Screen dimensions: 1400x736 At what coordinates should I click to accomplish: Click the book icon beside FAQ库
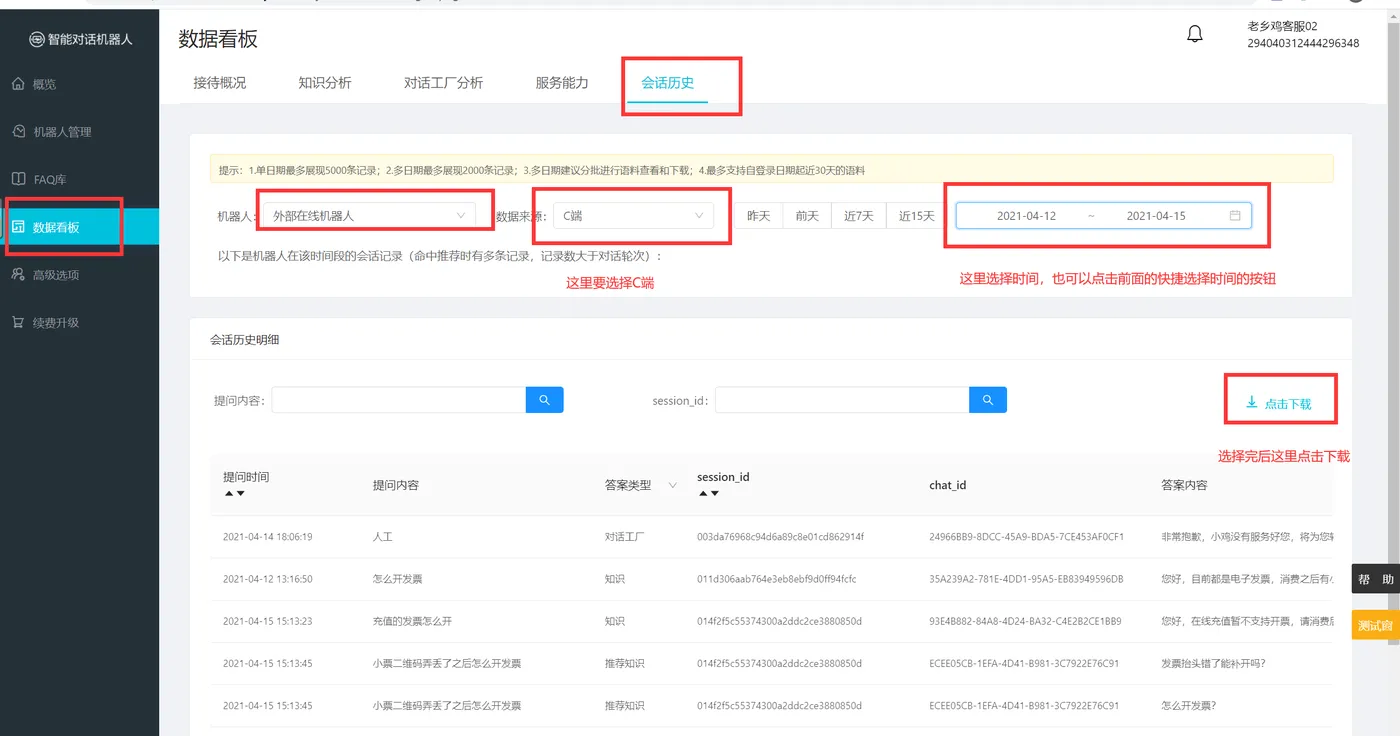coord(18,179)
